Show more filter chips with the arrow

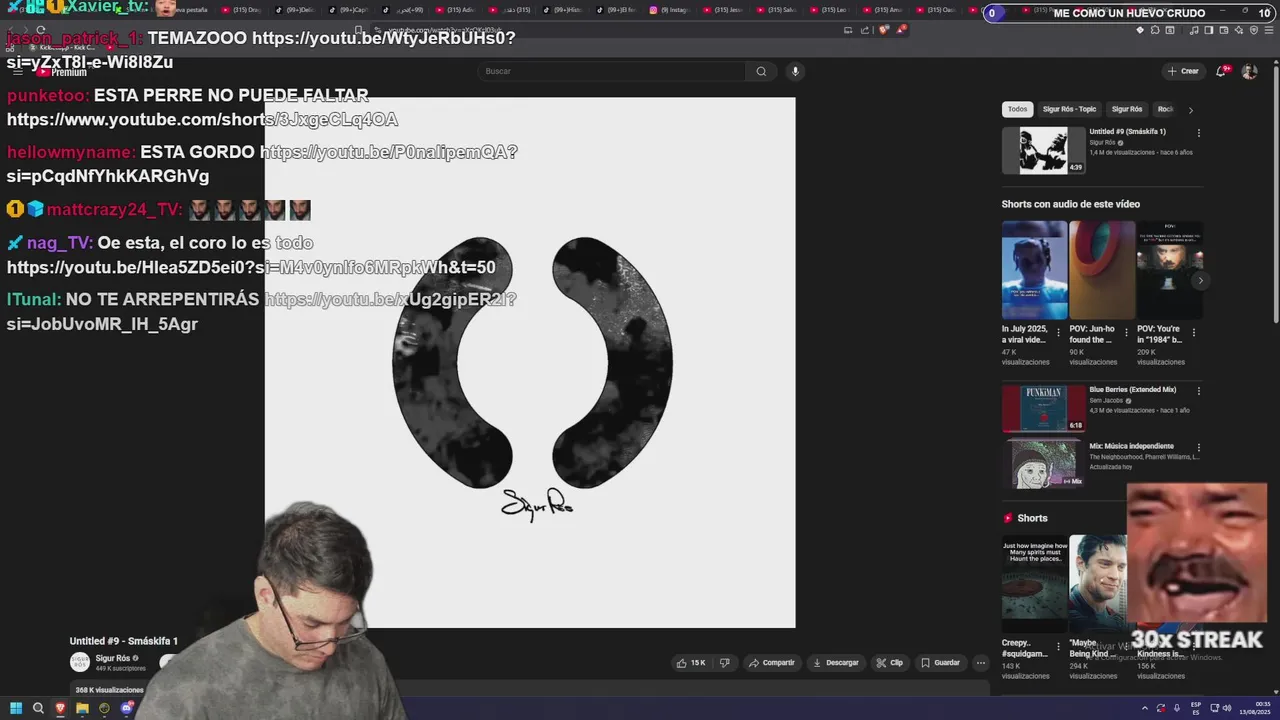(1190, 110)
